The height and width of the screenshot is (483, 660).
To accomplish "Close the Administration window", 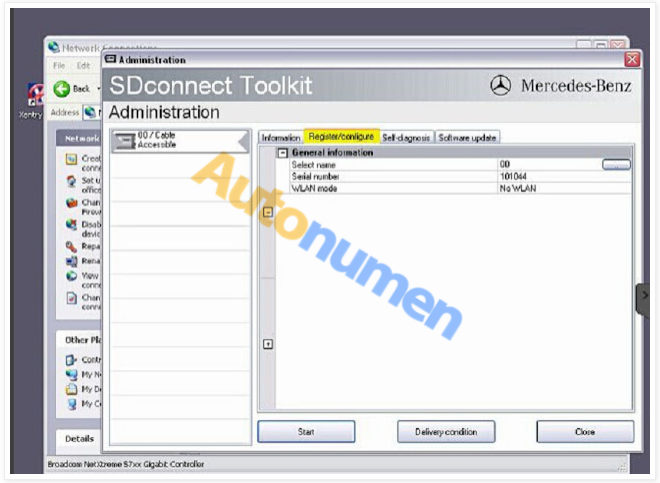I will 632,60.
